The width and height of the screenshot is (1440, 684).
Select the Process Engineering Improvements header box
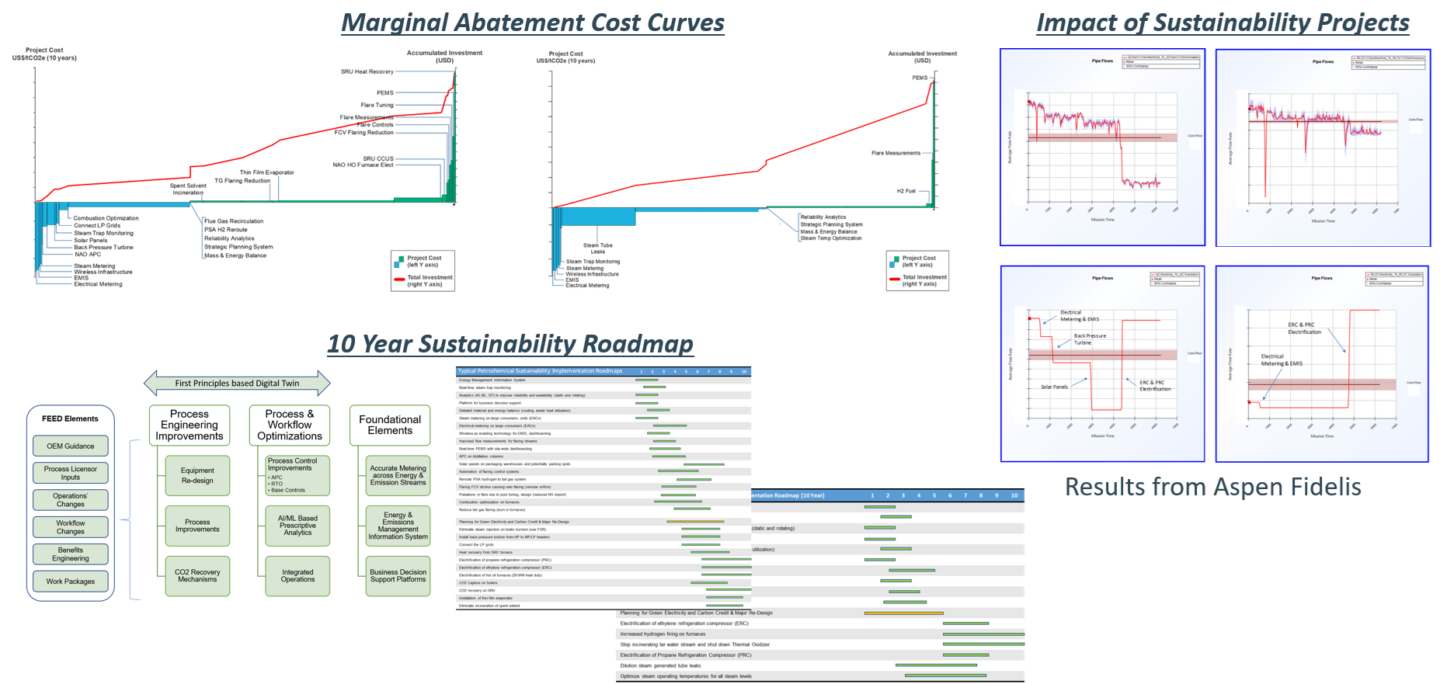(190, 425)
